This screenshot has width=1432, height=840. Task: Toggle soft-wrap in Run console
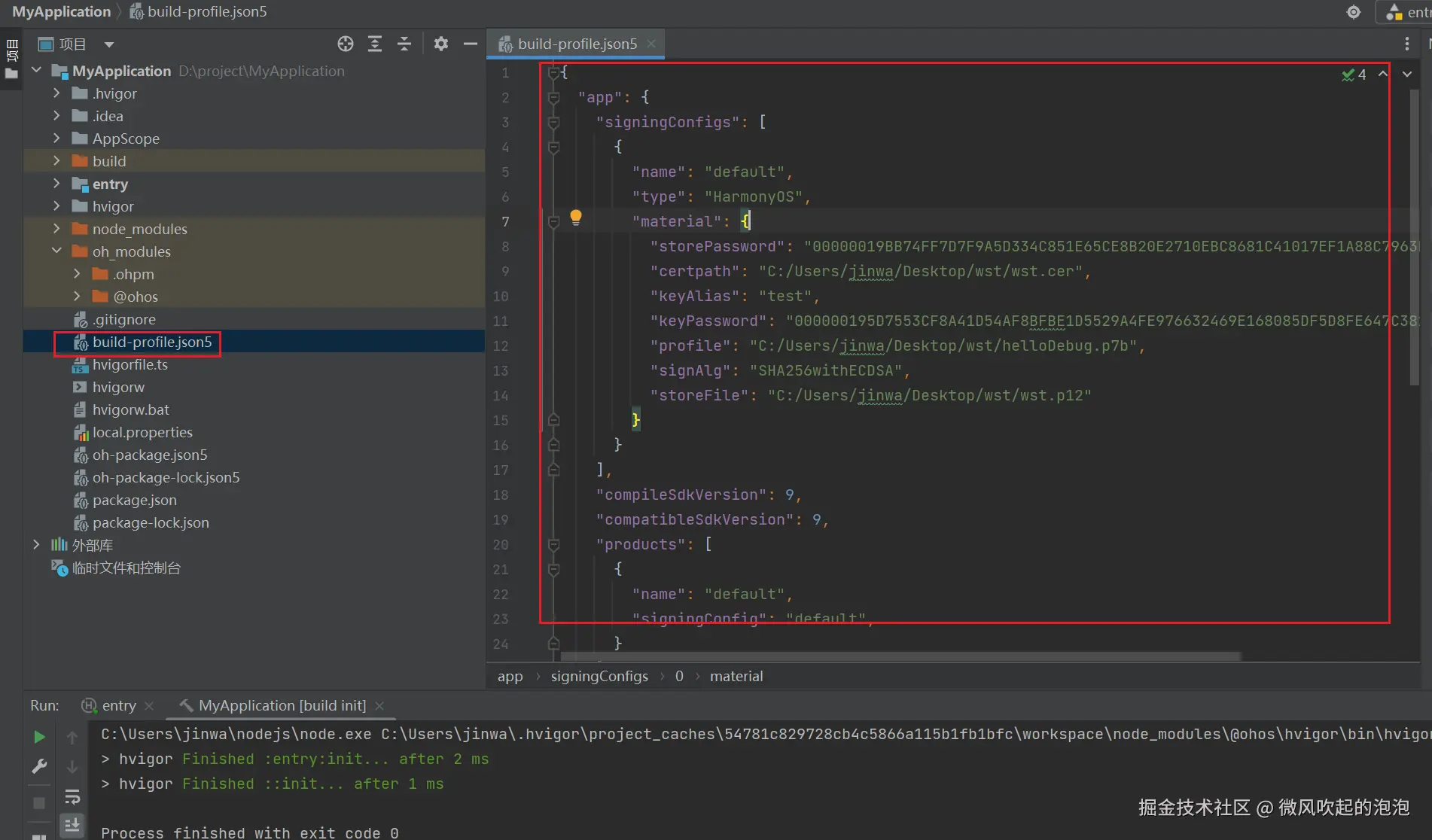(x=72, y=796)
